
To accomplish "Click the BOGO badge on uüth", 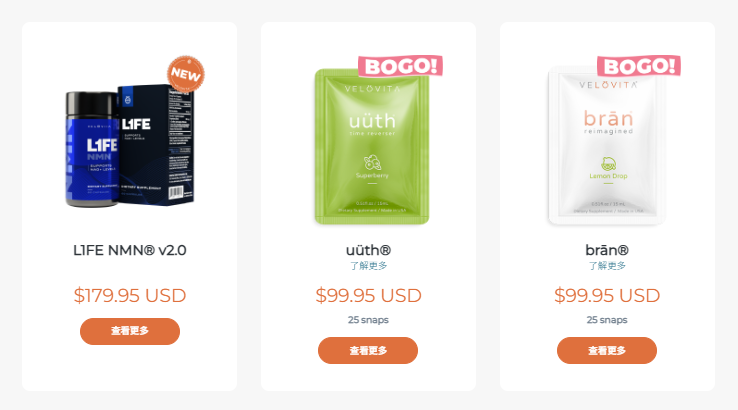I will coord(401,66).
